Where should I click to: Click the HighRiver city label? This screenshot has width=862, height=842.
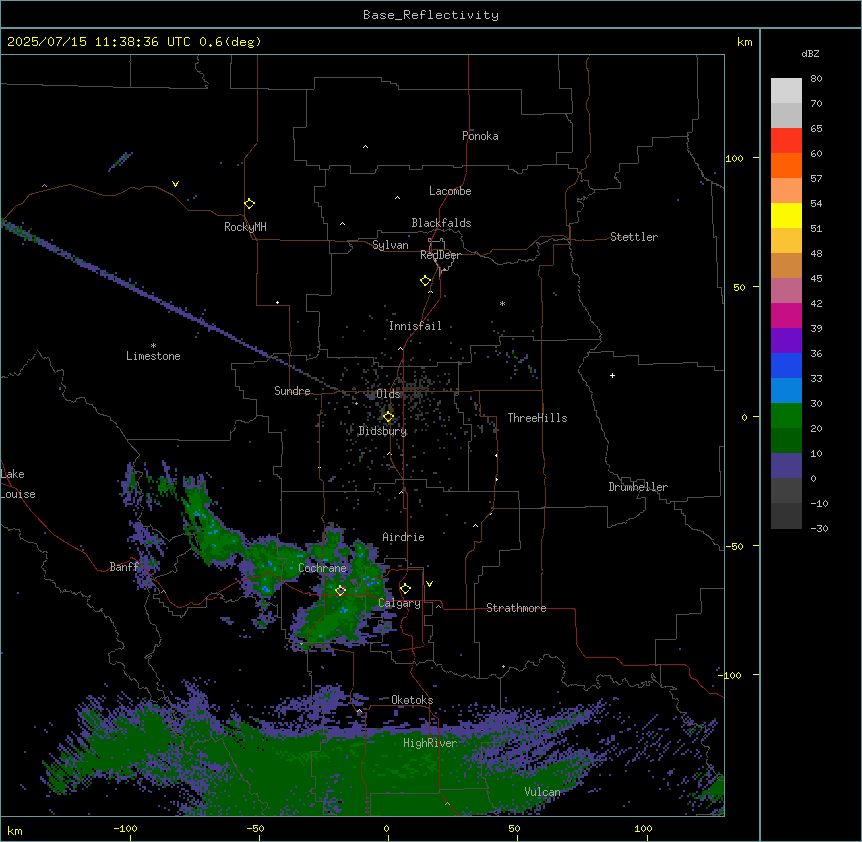click(x=430, y=743)
